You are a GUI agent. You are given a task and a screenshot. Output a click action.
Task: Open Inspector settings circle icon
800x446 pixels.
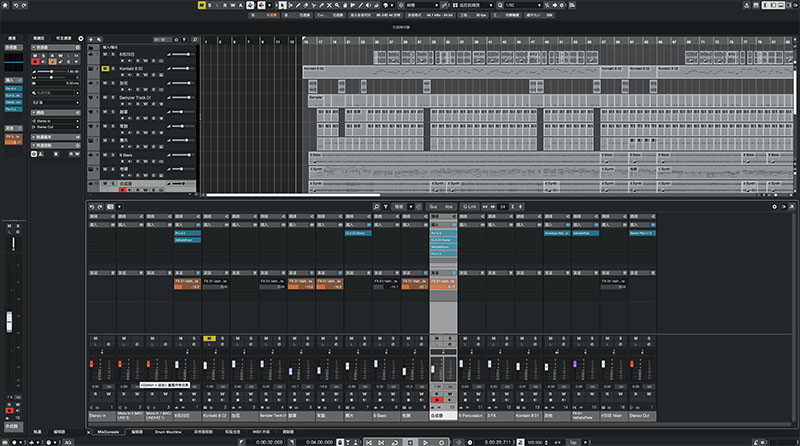pyautogui.click(x=81, y=38)
